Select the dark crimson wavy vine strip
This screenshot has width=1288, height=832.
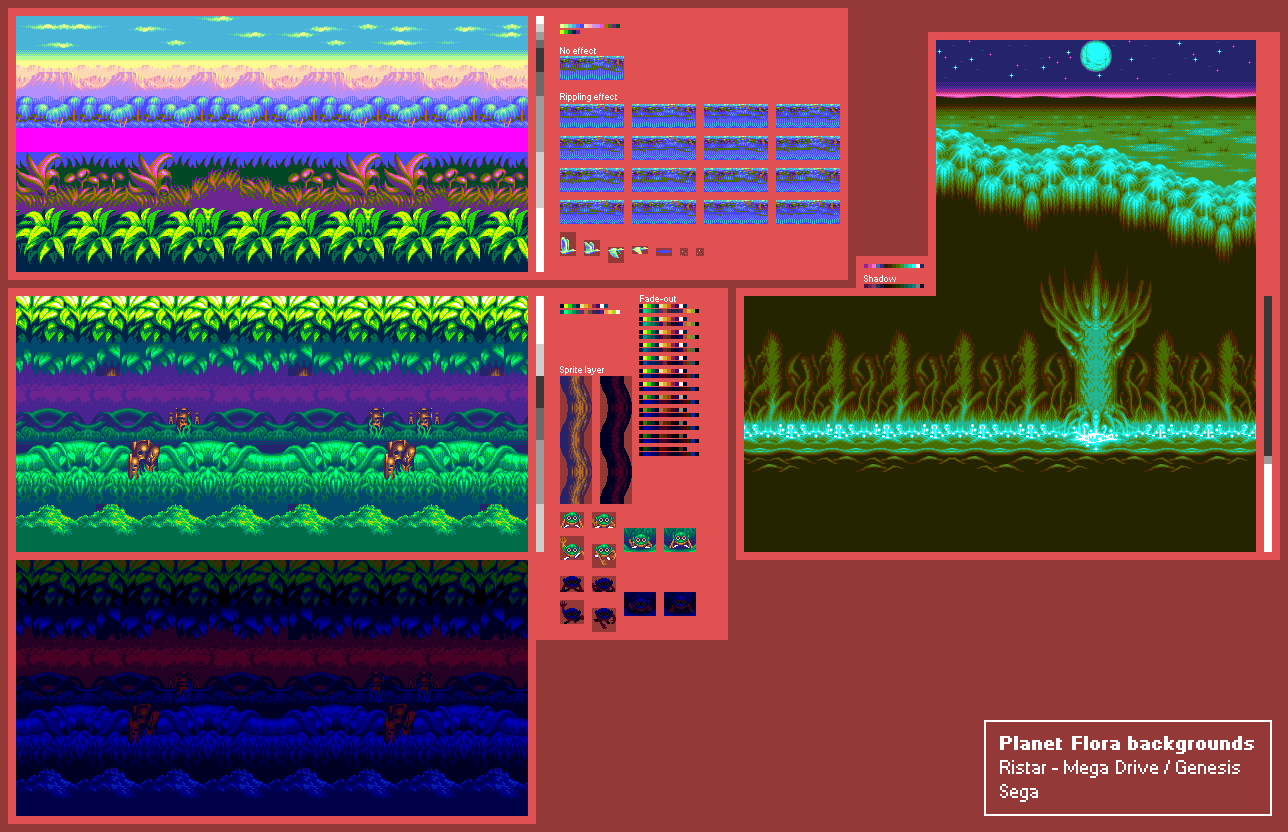coord(616,440)
